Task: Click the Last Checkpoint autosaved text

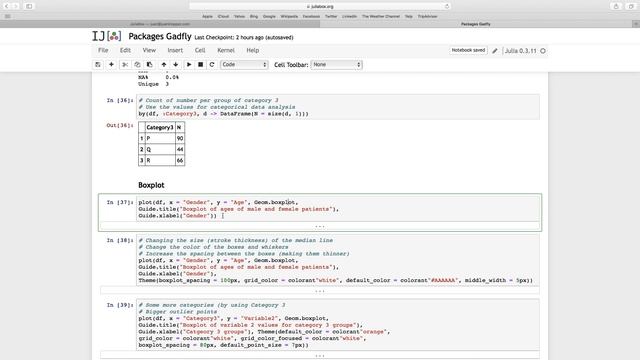Action: [244, 38]
